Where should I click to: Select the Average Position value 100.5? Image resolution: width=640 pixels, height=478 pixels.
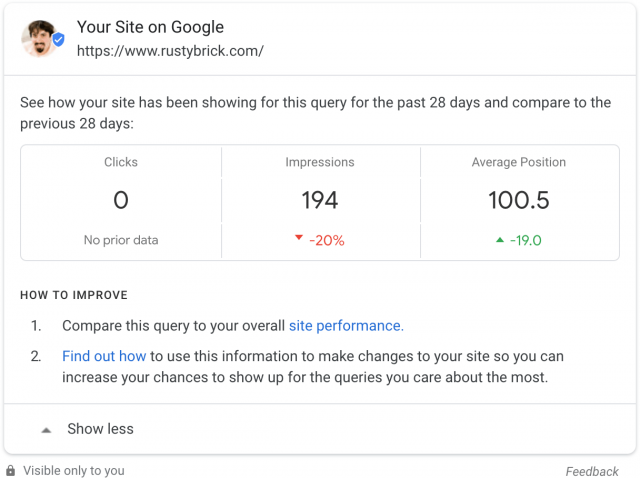[519, 200]
